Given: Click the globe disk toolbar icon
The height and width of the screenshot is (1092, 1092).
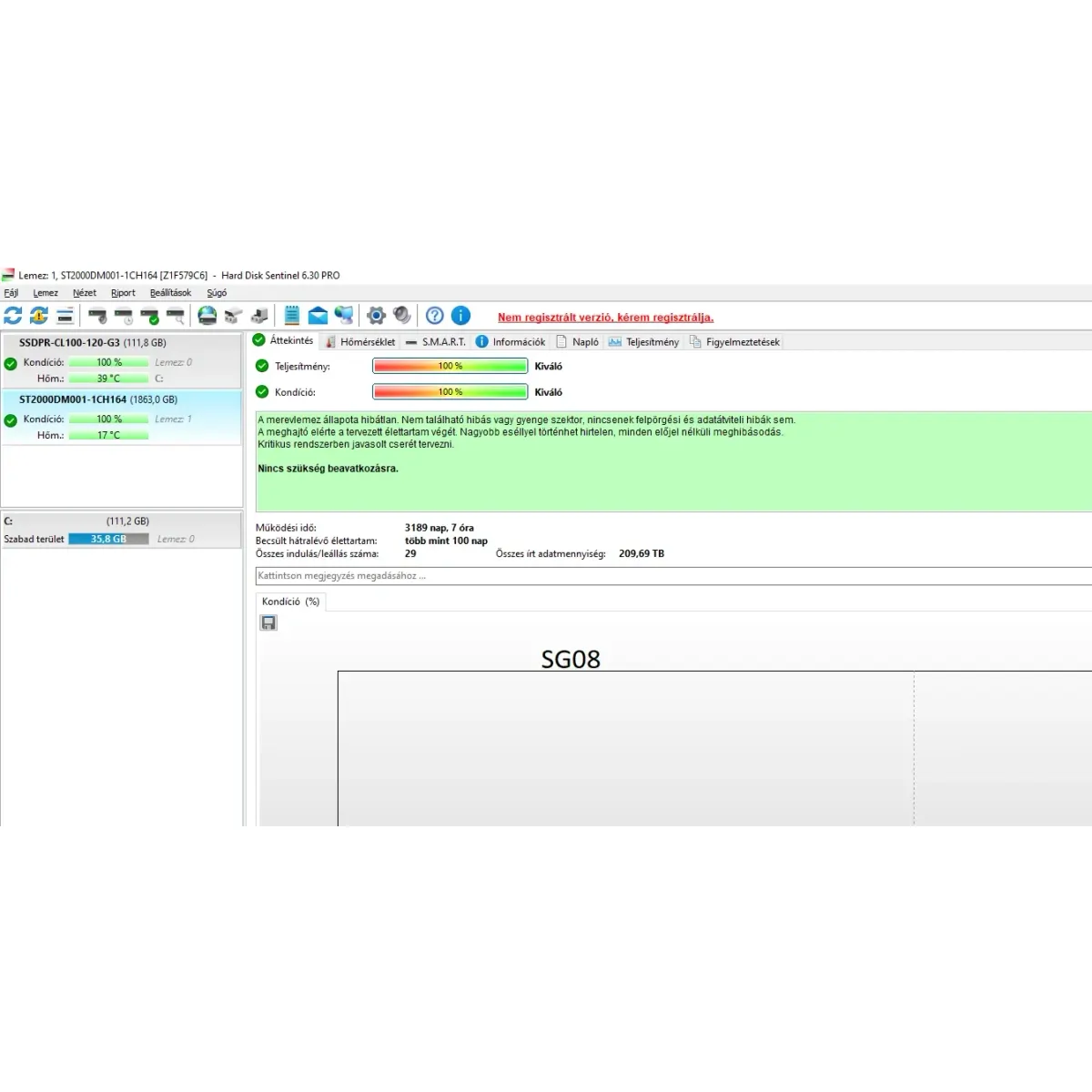Looking at the screenshot, I should pyautogui.click(x=207, y=316).
